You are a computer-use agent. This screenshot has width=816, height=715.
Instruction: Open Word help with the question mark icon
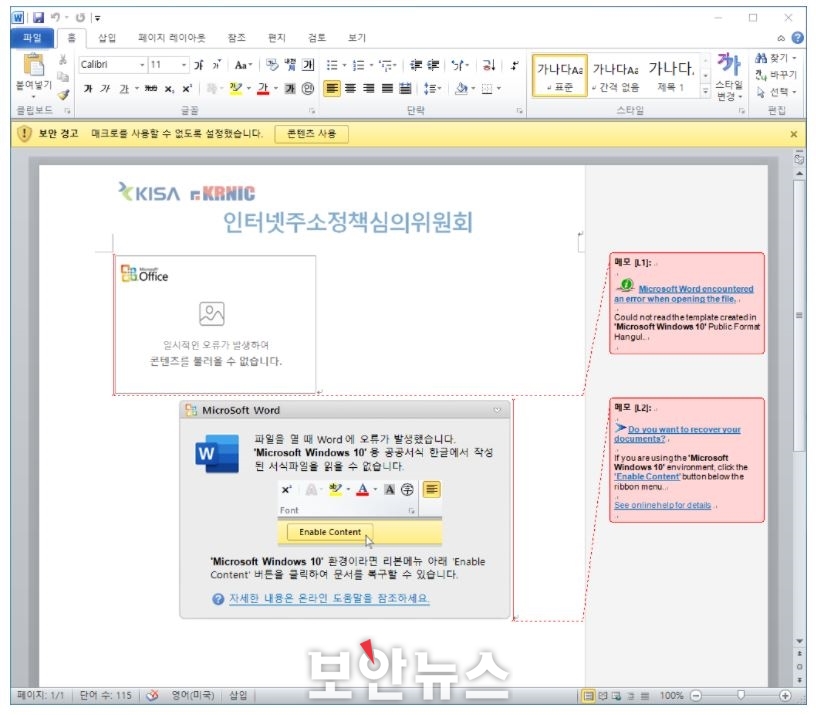797,37
